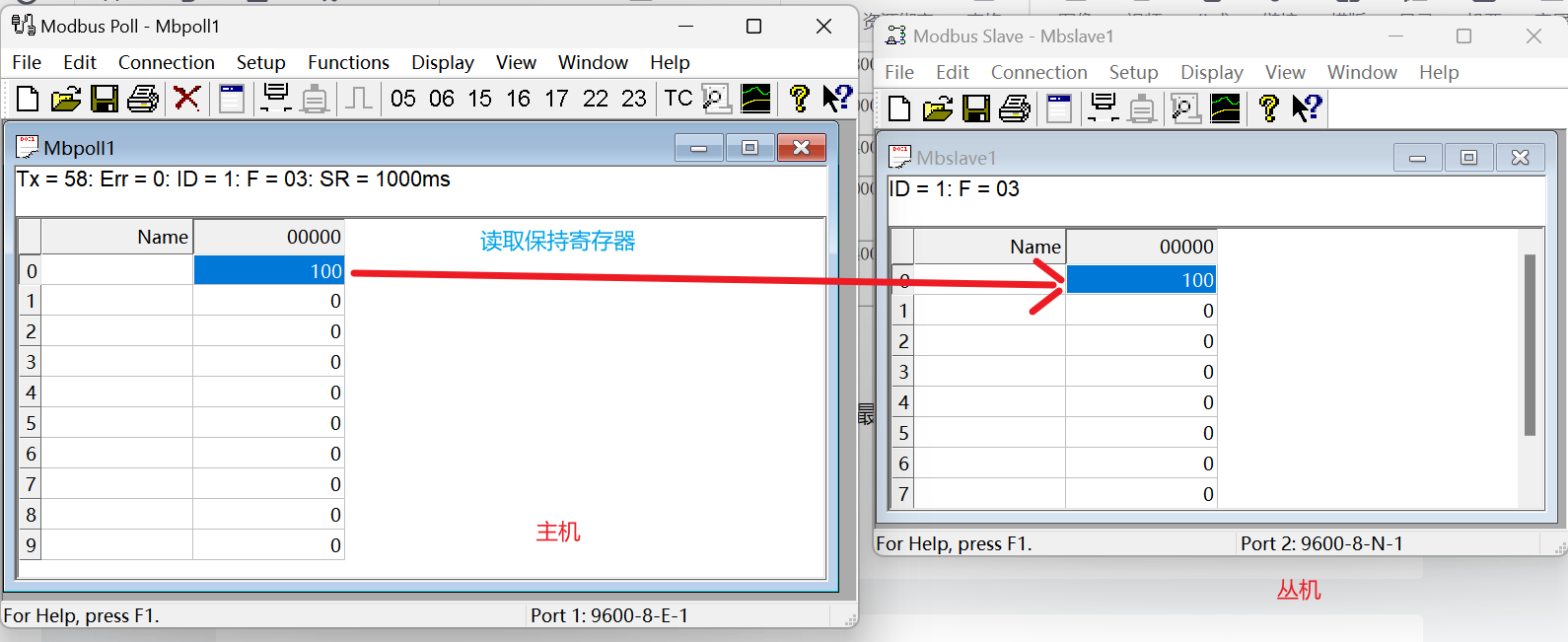This screenshot has height=642, width=1568.
Task: Click yellow Help question mark in Modbus Poll
Action: tap(800, 99)
